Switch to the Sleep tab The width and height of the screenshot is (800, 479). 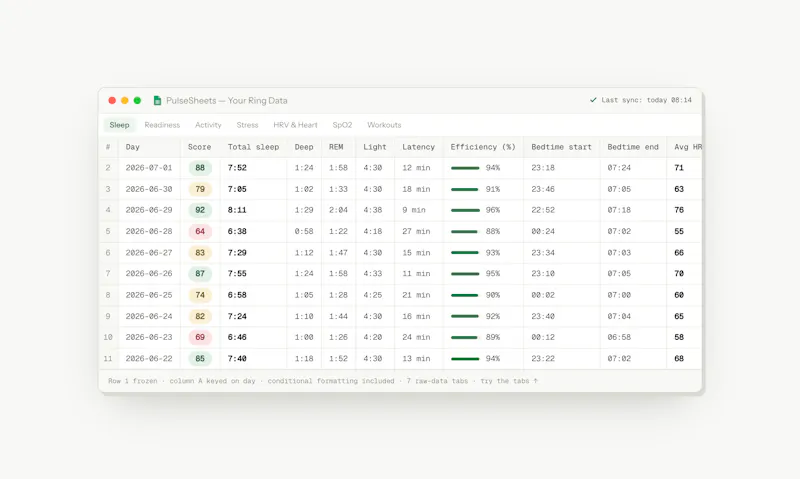tap(119, 125)
